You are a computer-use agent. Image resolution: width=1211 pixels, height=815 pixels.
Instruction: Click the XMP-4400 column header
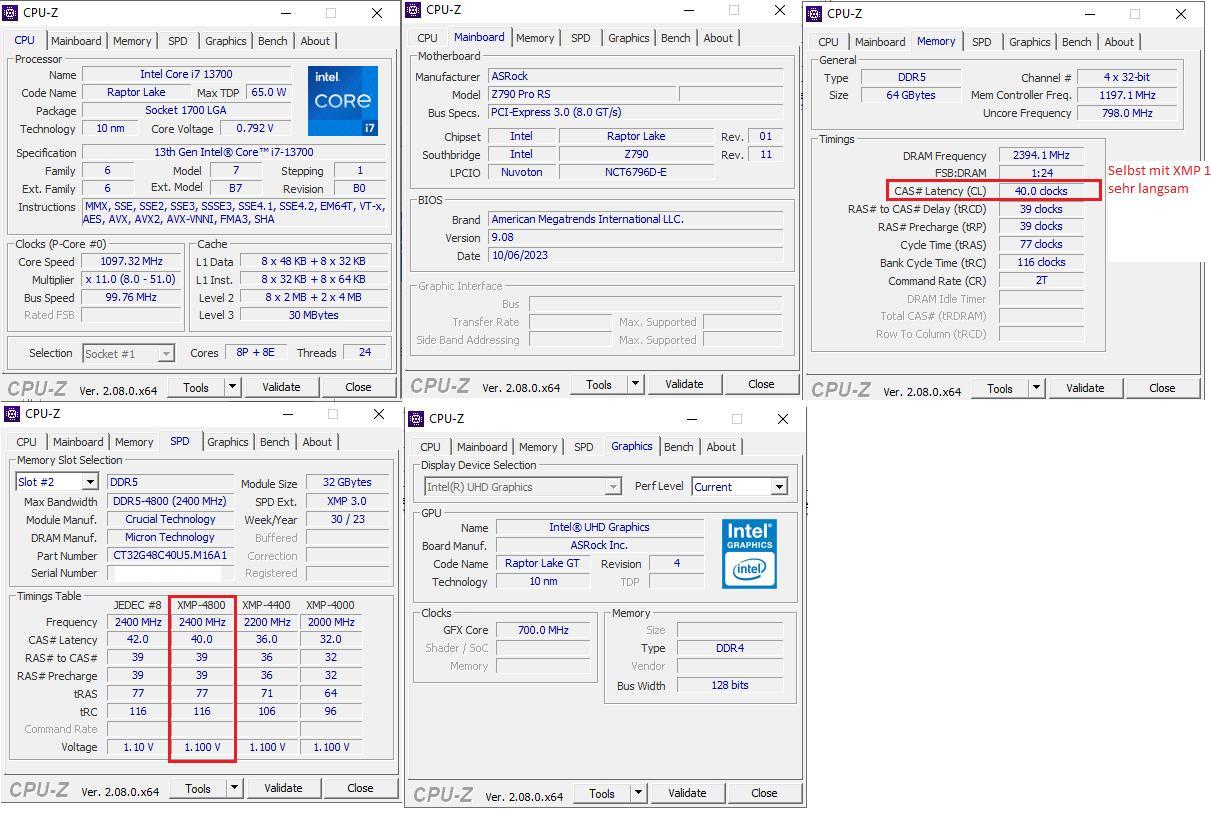(x=266, y=605)
